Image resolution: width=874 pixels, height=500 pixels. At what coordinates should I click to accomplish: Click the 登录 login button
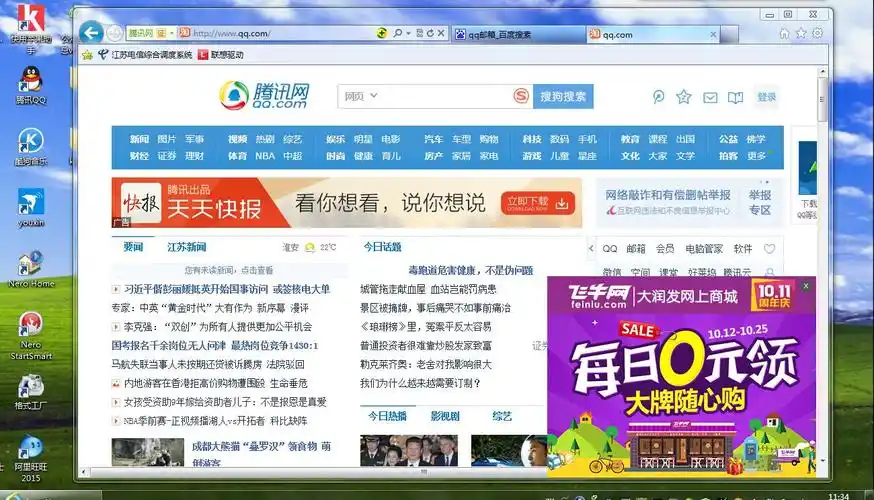tap(766, 97)
